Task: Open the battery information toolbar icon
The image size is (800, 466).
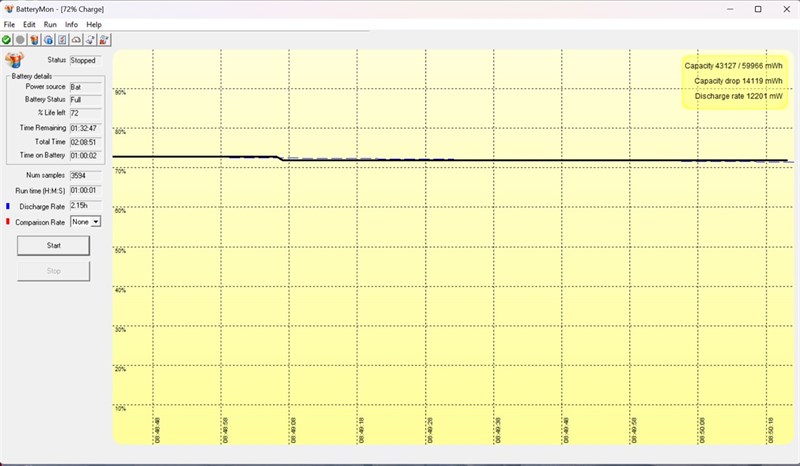Action: [x=34, y=40]
